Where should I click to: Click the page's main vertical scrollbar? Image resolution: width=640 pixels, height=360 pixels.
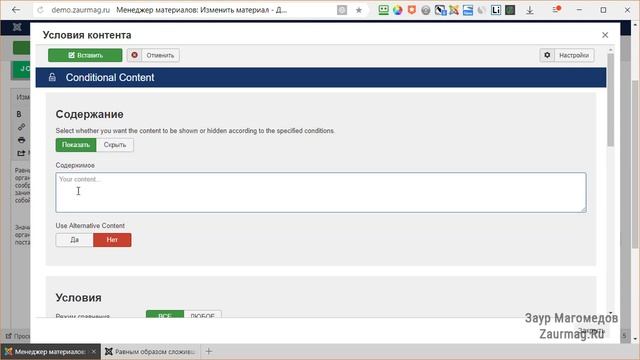(x=636, y=163)
